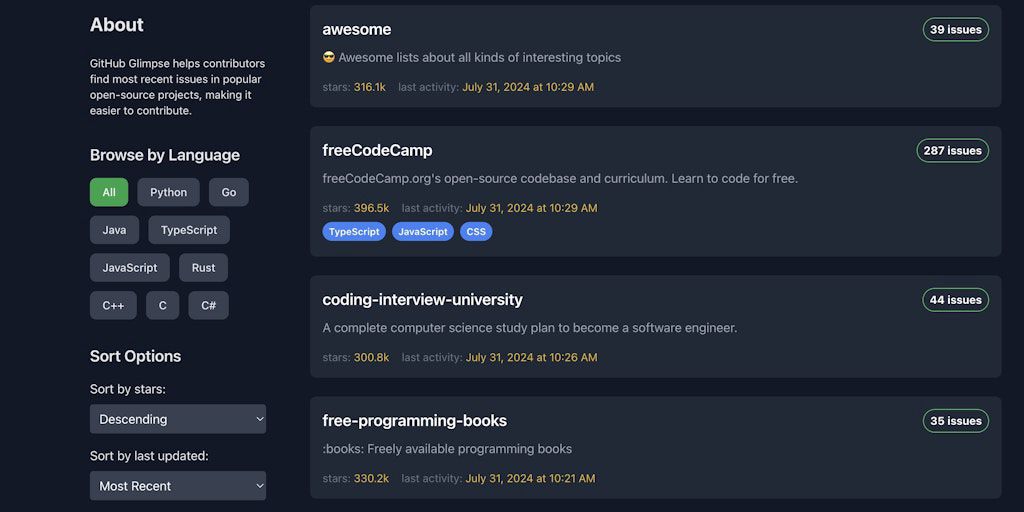
Task: Click the blue TypeScript tag on freeCodeCamp
Action: [x=354, y=232]
